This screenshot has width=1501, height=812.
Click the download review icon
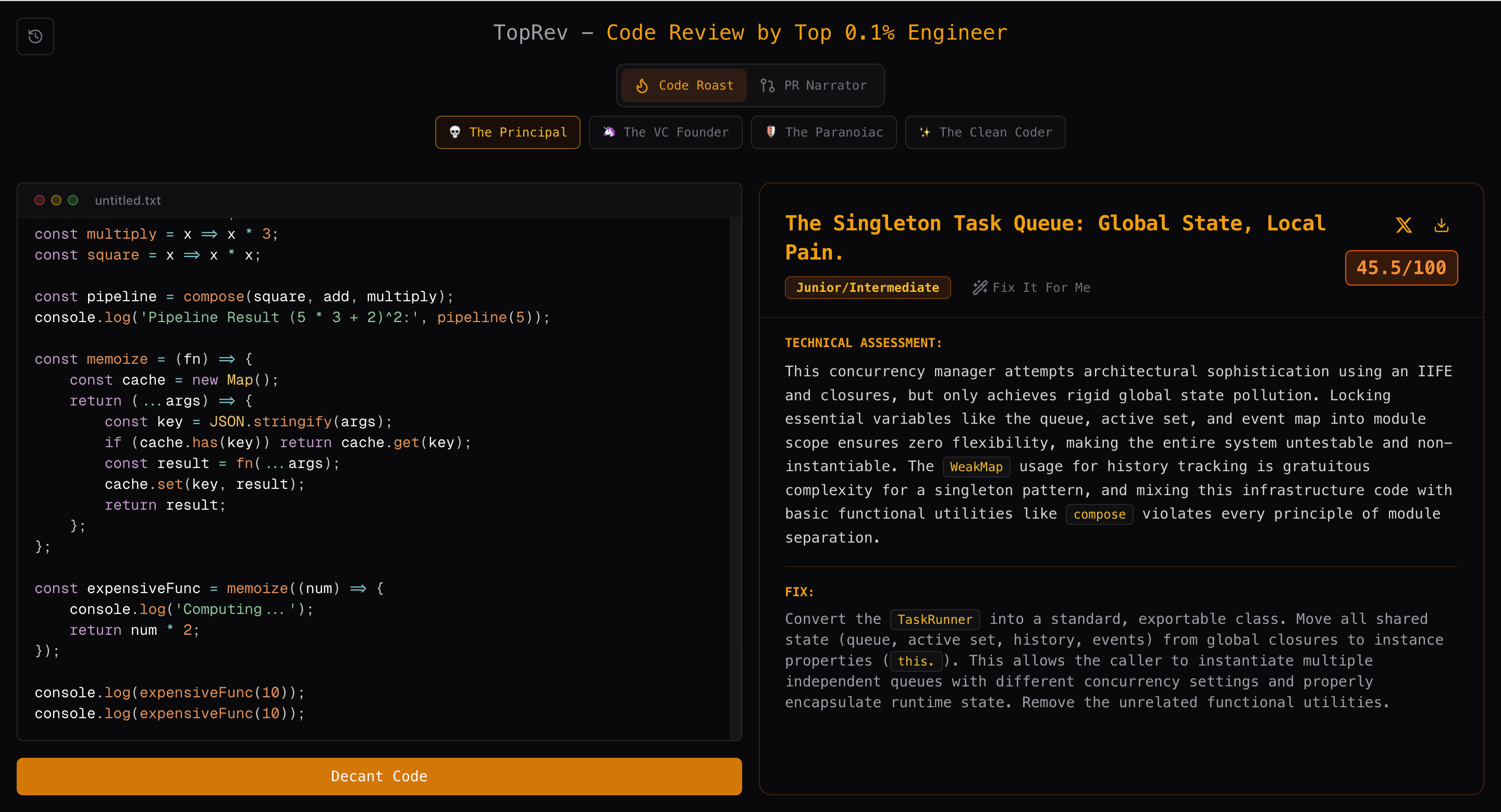[x=1441, y=225]
